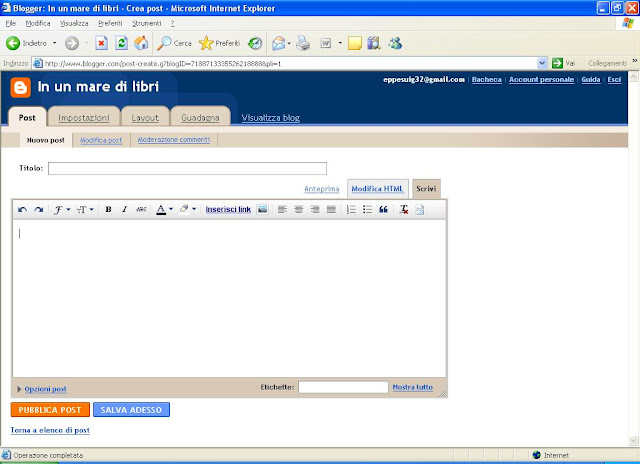Click the Blogger orange logo
Image resolution: width=640 pixels, height=464 pixels.
point(21,87)
